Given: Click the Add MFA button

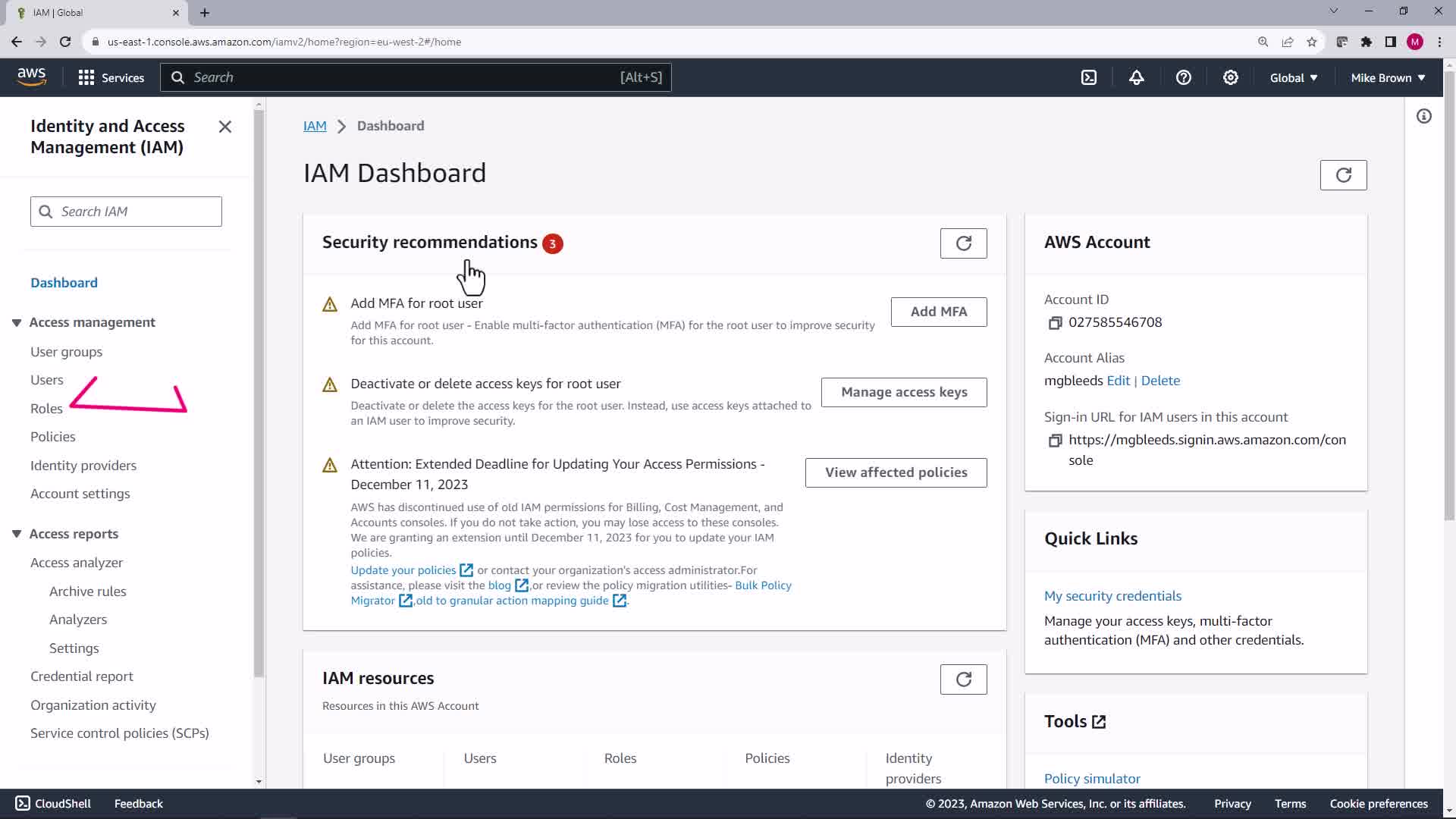Looking at the screenshot, I should click(938, 312).
